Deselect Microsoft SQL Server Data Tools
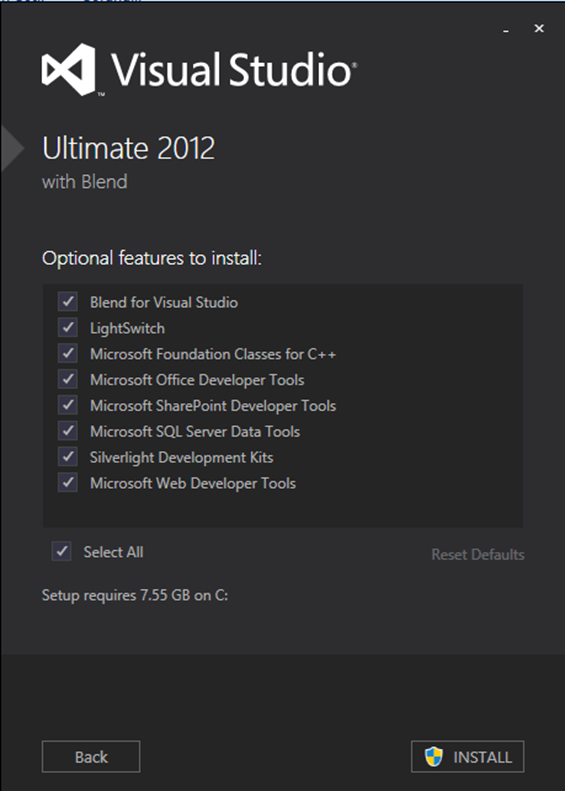The height and width of the screenshot is (791, 565). coord(68,431)
